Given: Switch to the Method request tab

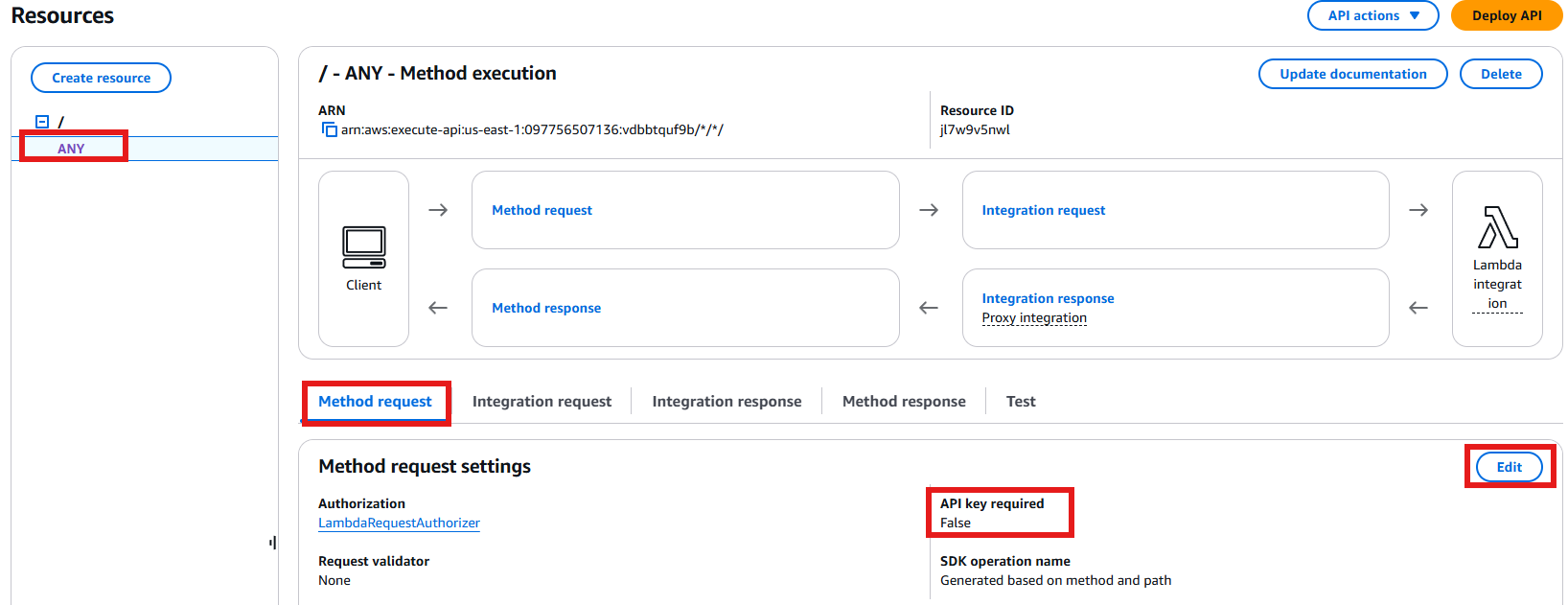Looking at the screenshot, I should tap(375, 402).
